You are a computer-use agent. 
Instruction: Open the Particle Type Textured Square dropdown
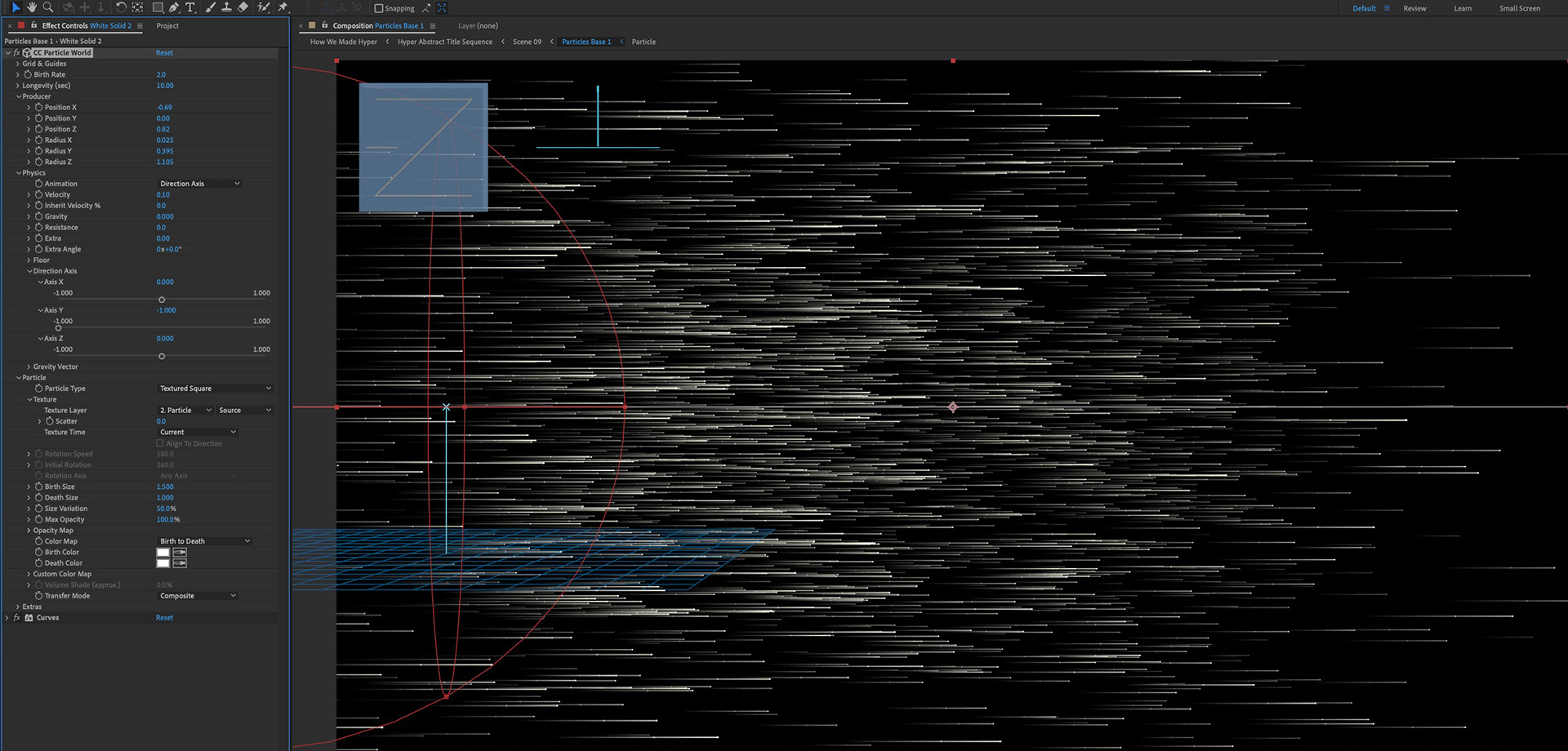click(215, 389)
